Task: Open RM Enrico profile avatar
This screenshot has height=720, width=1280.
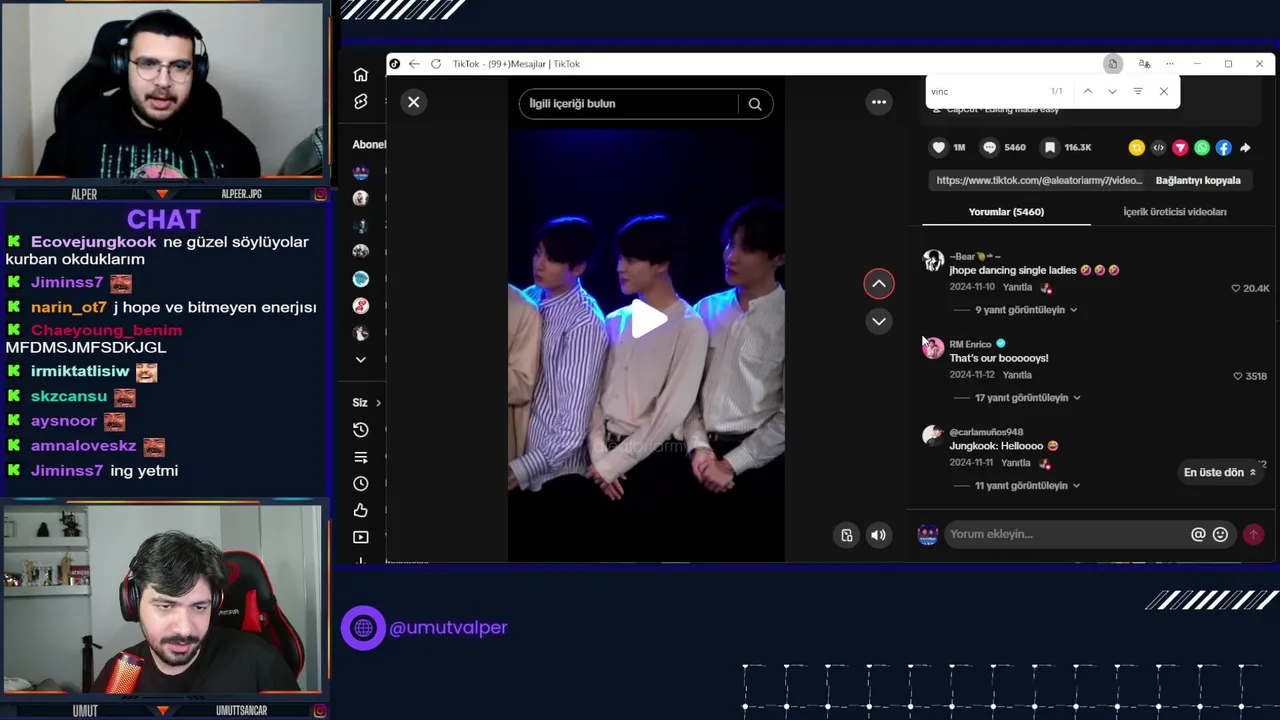Action: (933, 347)
